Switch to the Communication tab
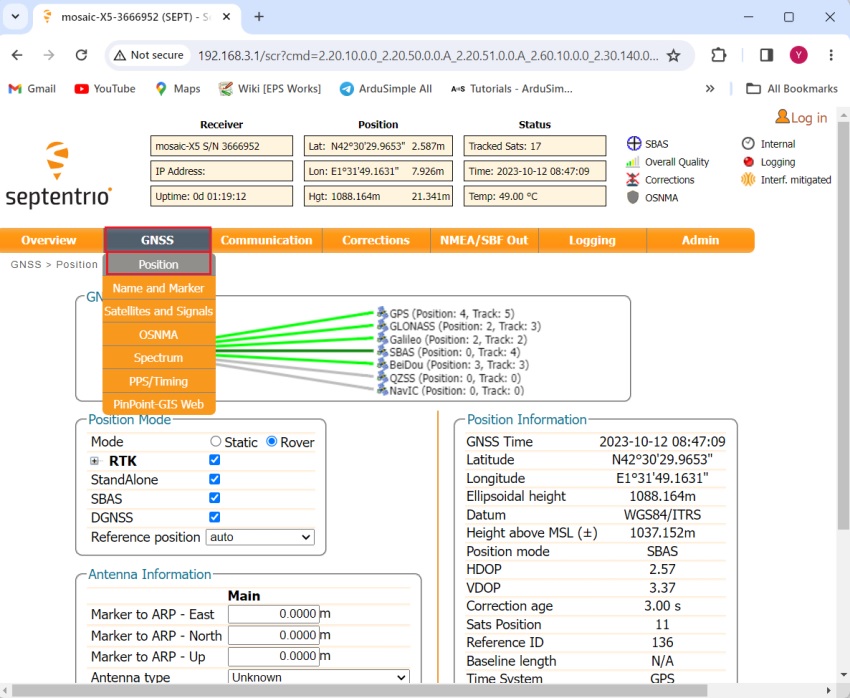This screenshot has height=698, width=850. [x=266, y=240]
